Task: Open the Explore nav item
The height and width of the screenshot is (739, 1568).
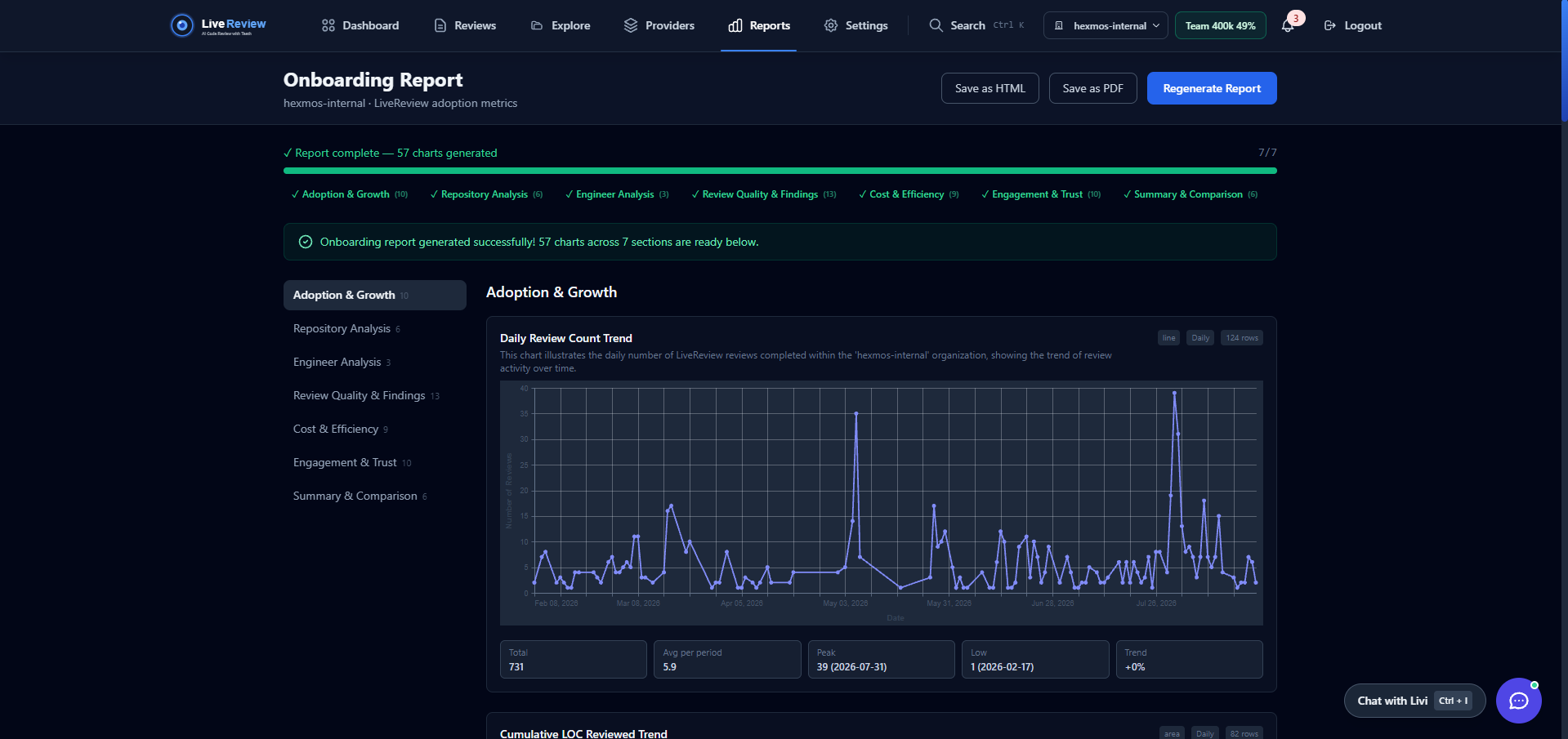Action: (x=561, y=25)
